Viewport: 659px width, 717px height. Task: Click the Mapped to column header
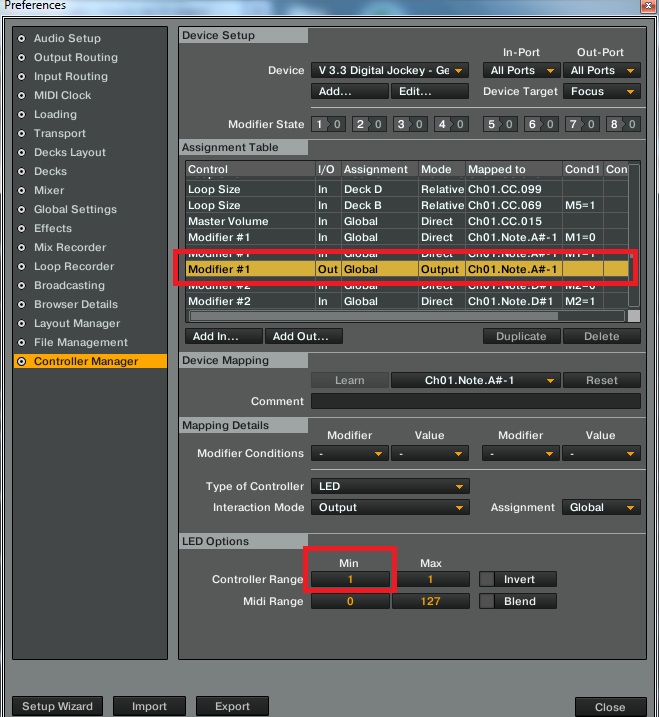pos(514,170)
